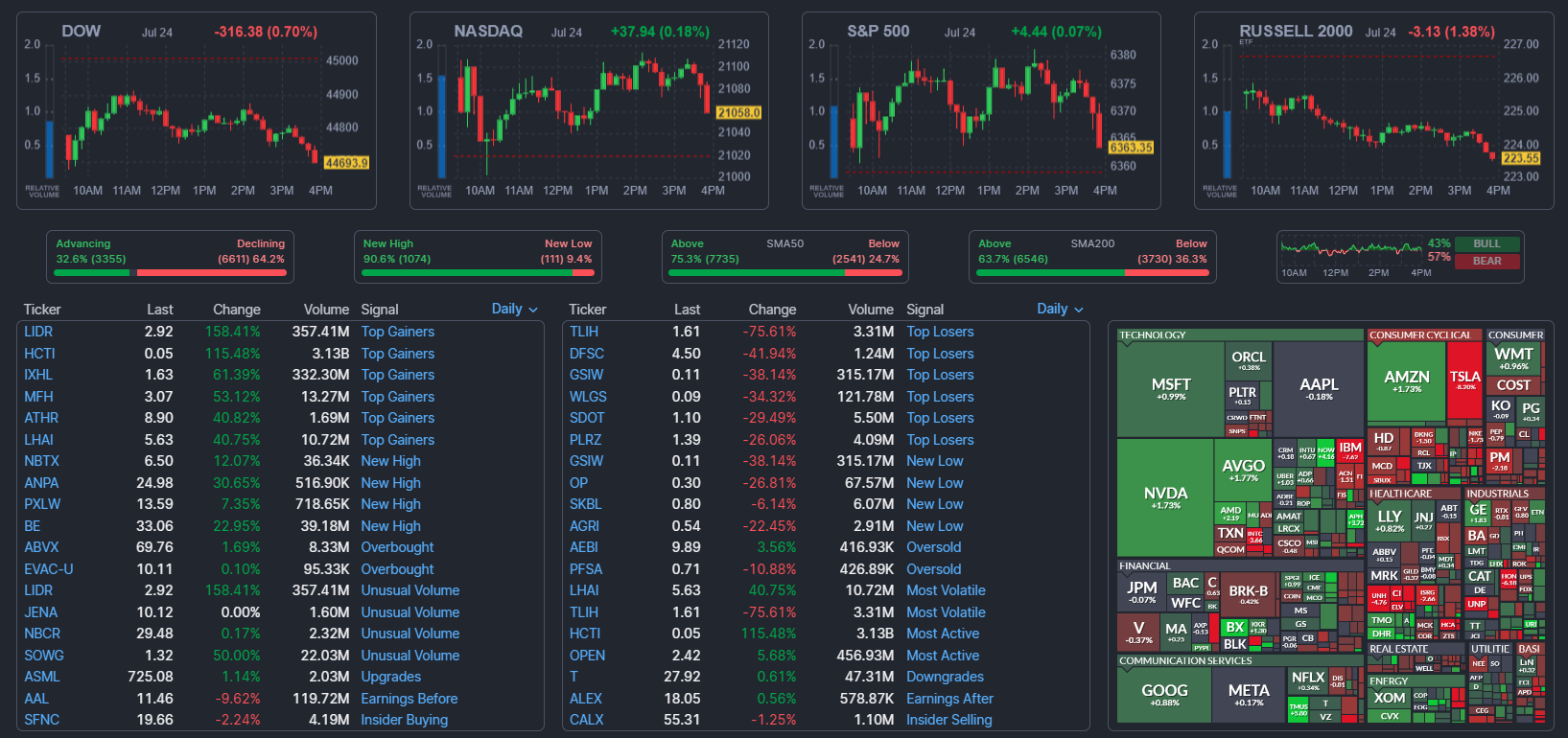Select the GOOG tile in heatmap
The width and height of the screenshot is (1568, 738).
(x=1164, y=695)
